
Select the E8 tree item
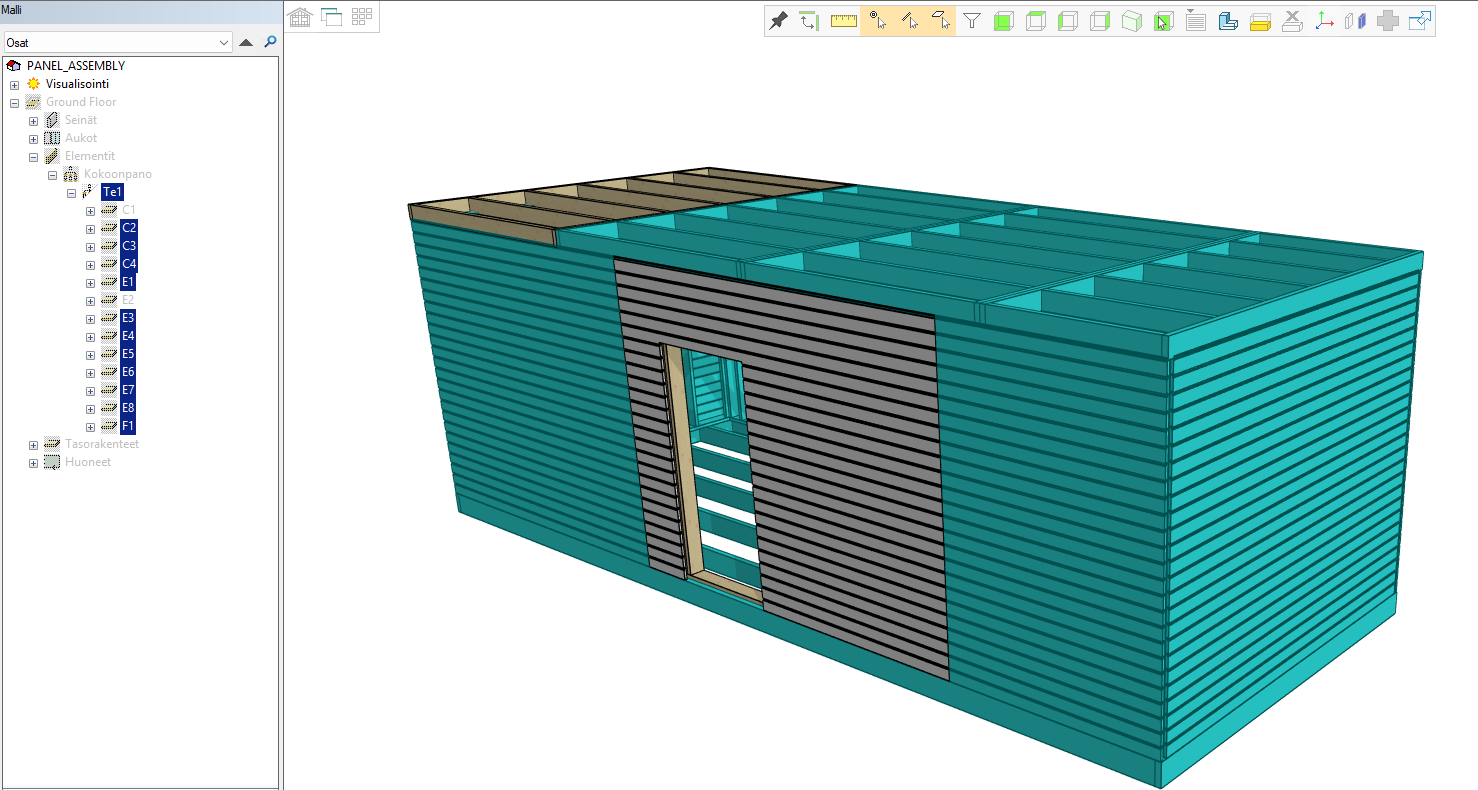point(128,408)
